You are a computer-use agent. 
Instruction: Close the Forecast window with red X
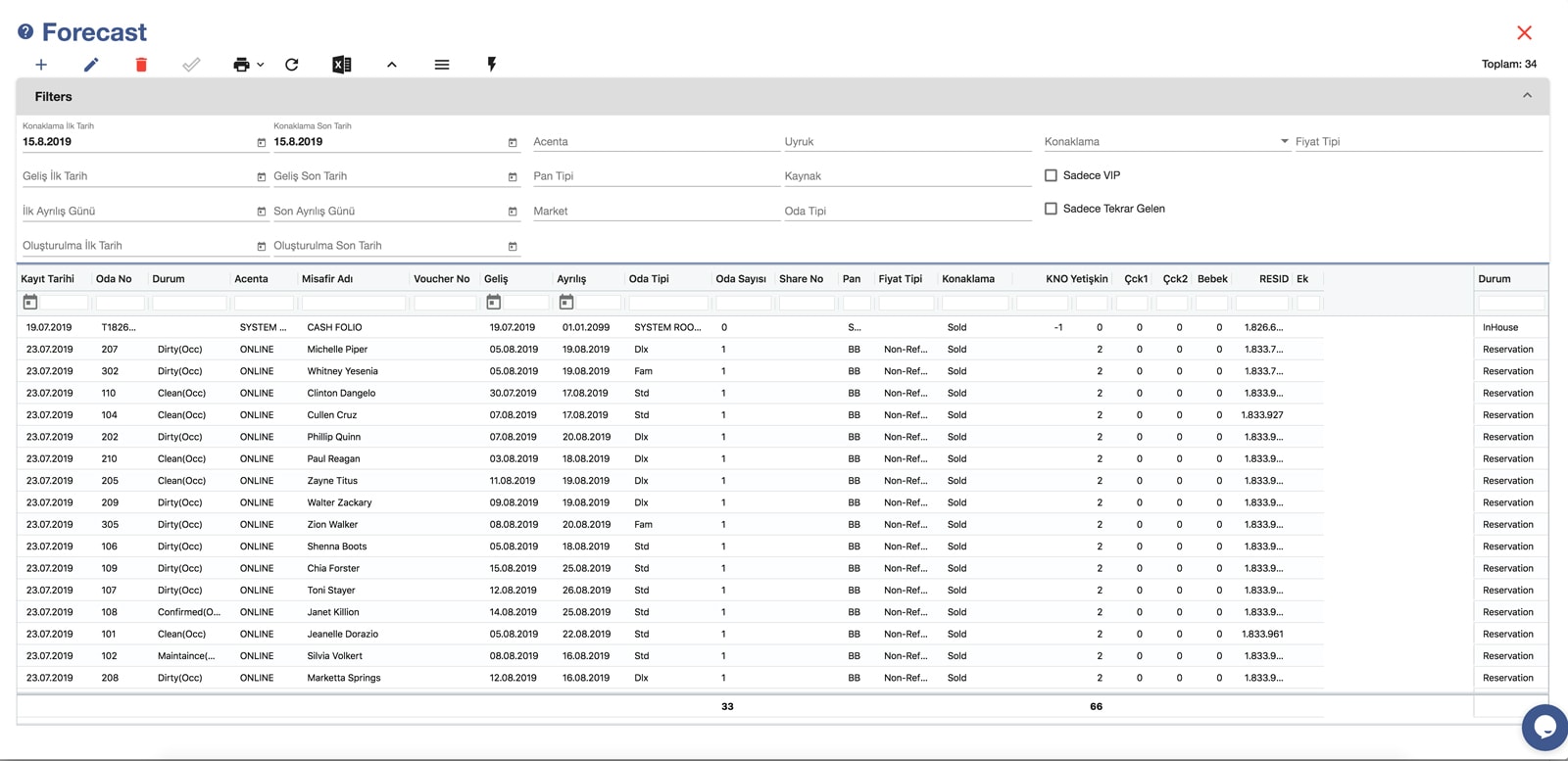(x=1524, y=32)
